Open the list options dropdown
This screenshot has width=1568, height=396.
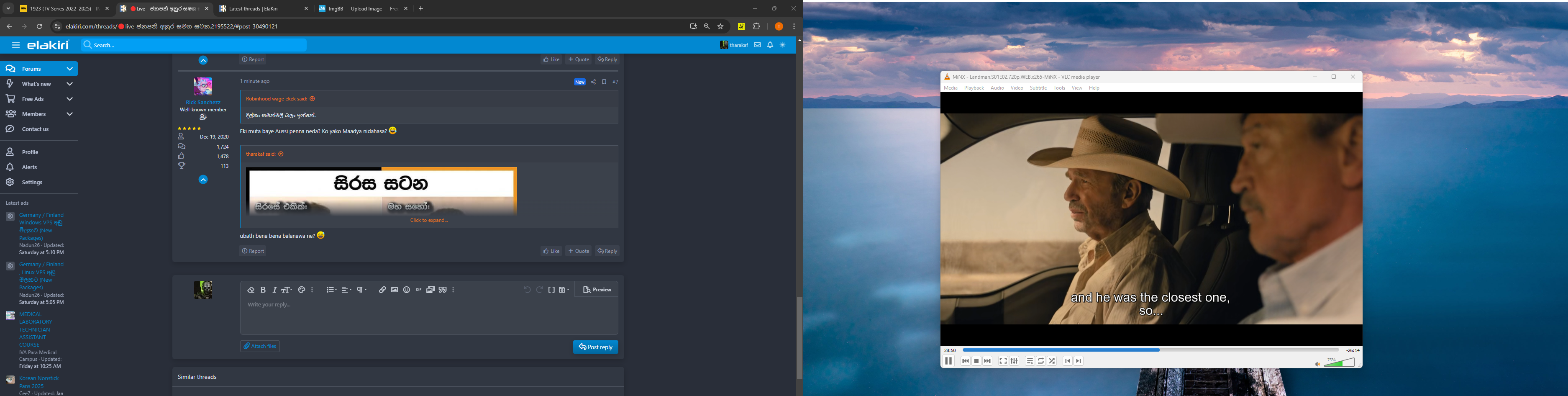click(331, 290)
